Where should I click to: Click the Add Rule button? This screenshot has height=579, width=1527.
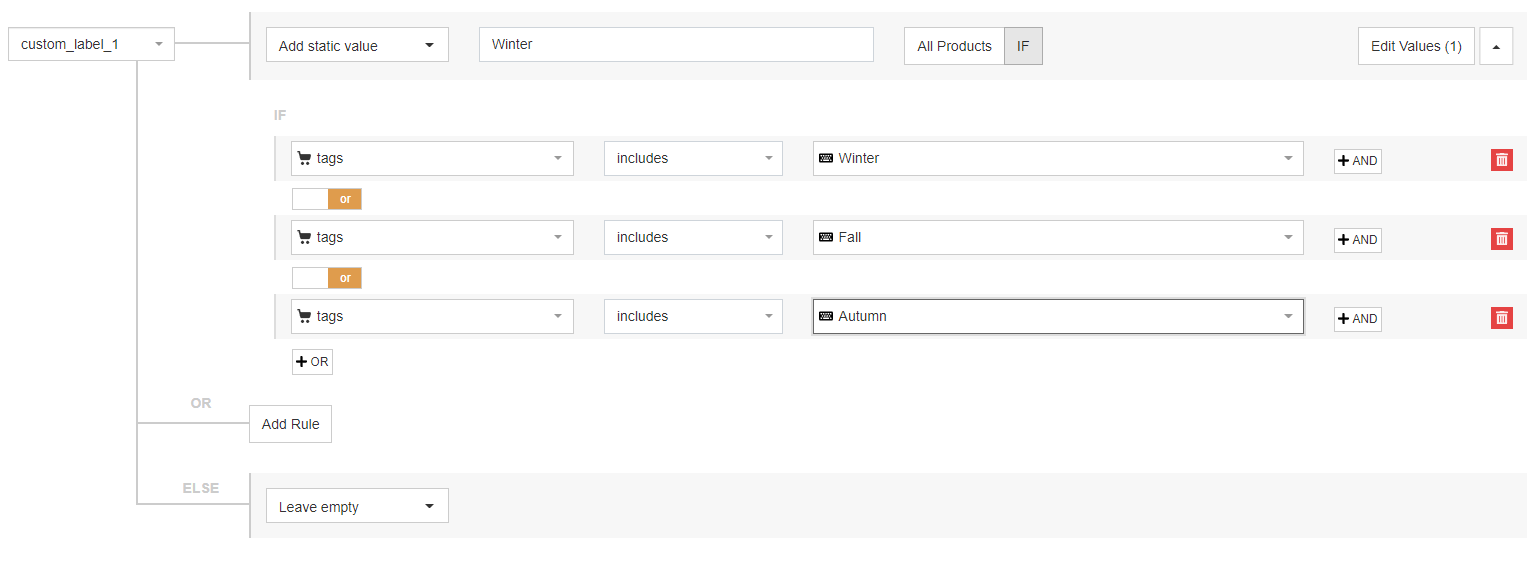(290, 424)
